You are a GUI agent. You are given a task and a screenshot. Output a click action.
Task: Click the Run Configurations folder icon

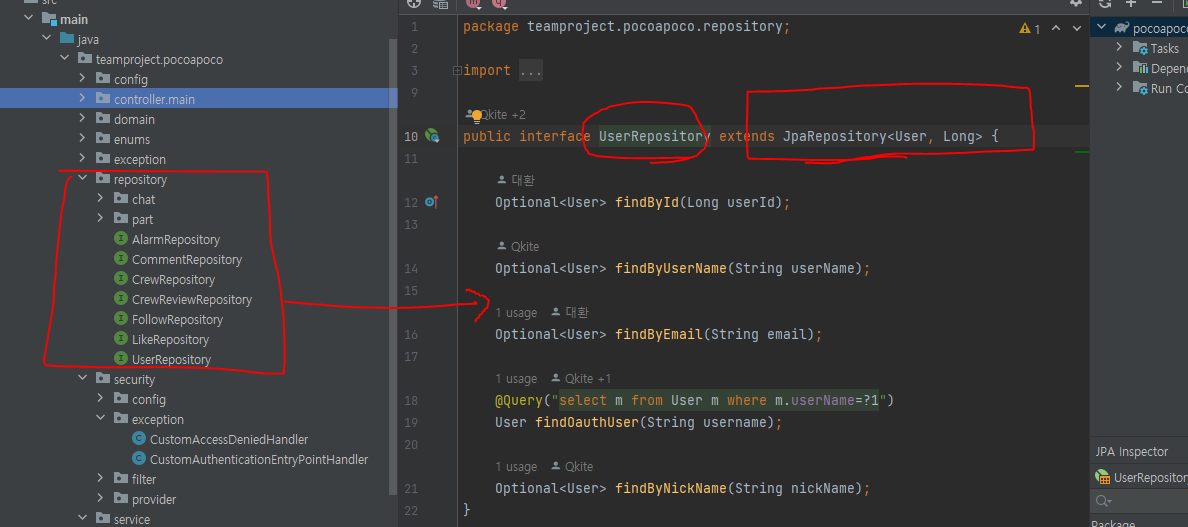pyautogui.click(x=1140, y=88)
